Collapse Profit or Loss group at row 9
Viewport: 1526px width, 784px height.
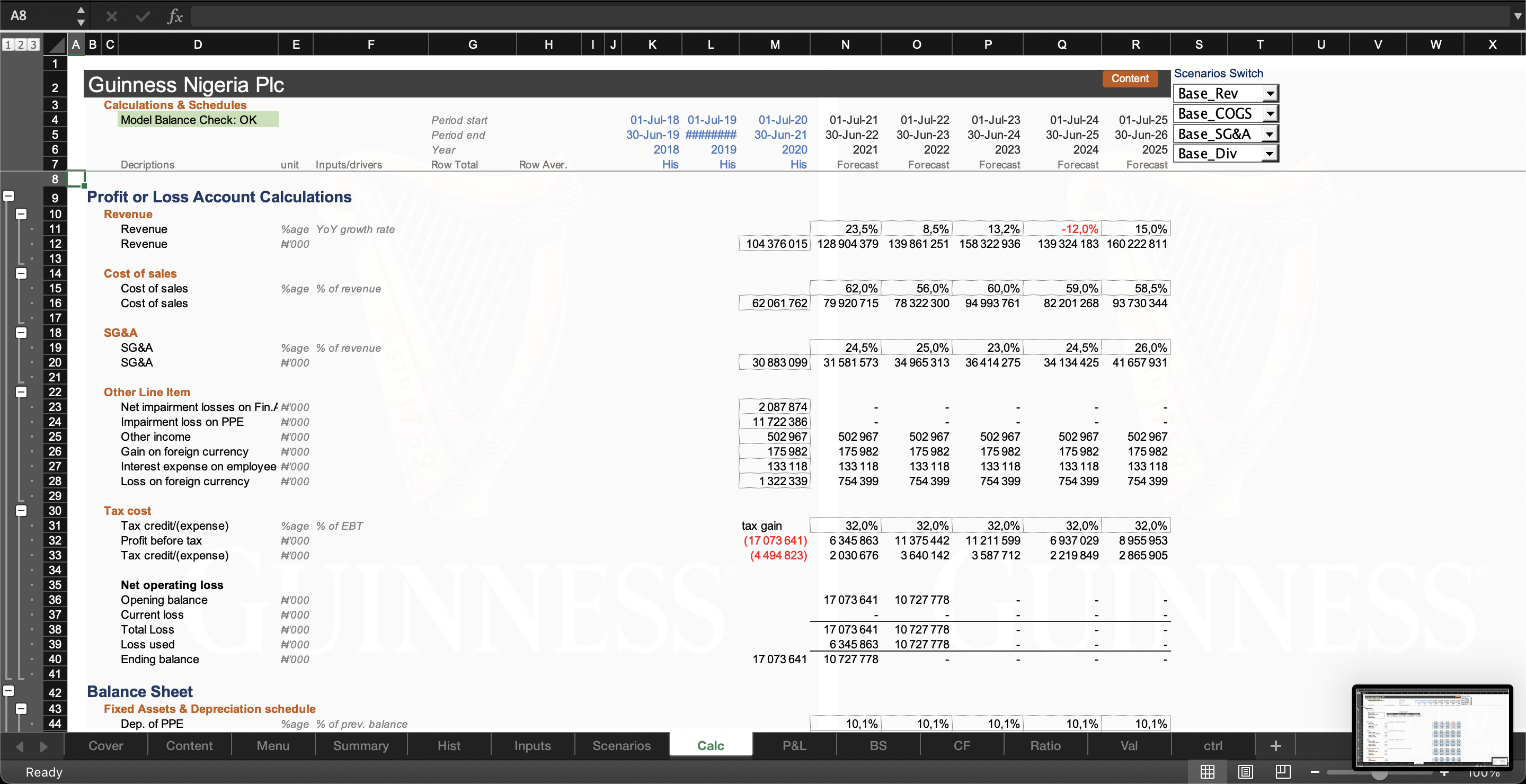(x=8, y=197)
